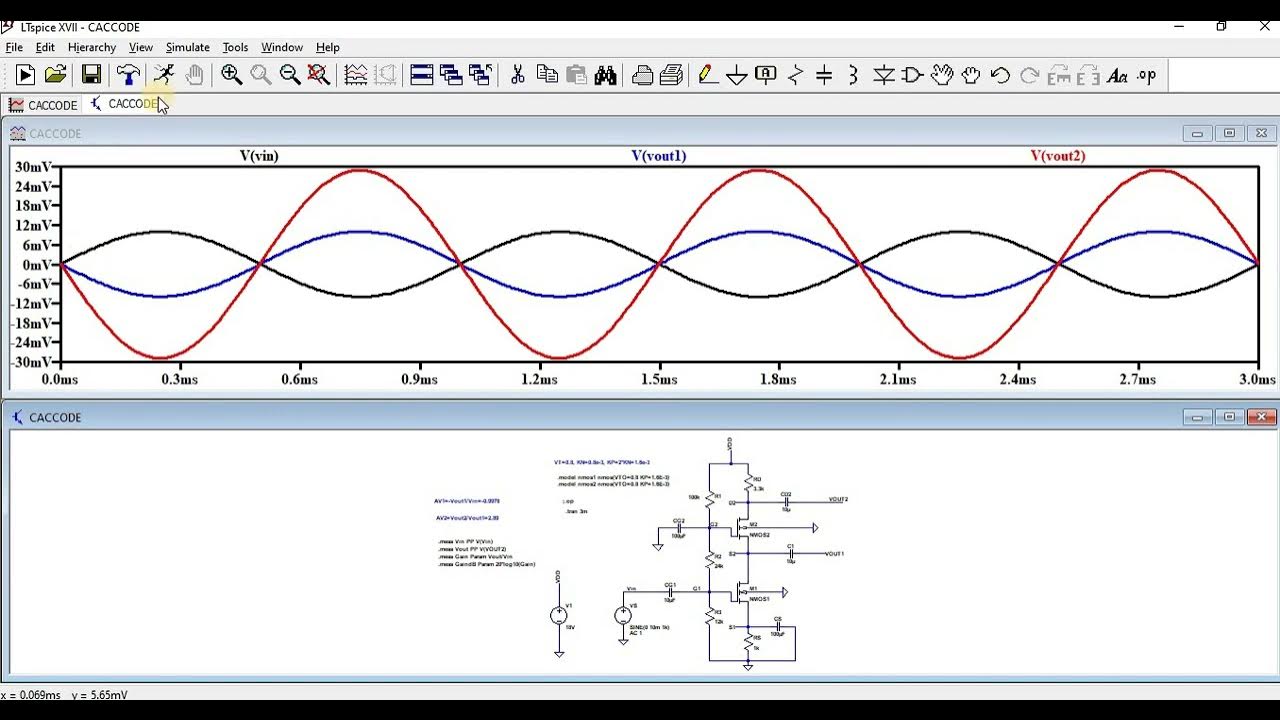Click the Pick Visible Traces icon

coord(356,75)
